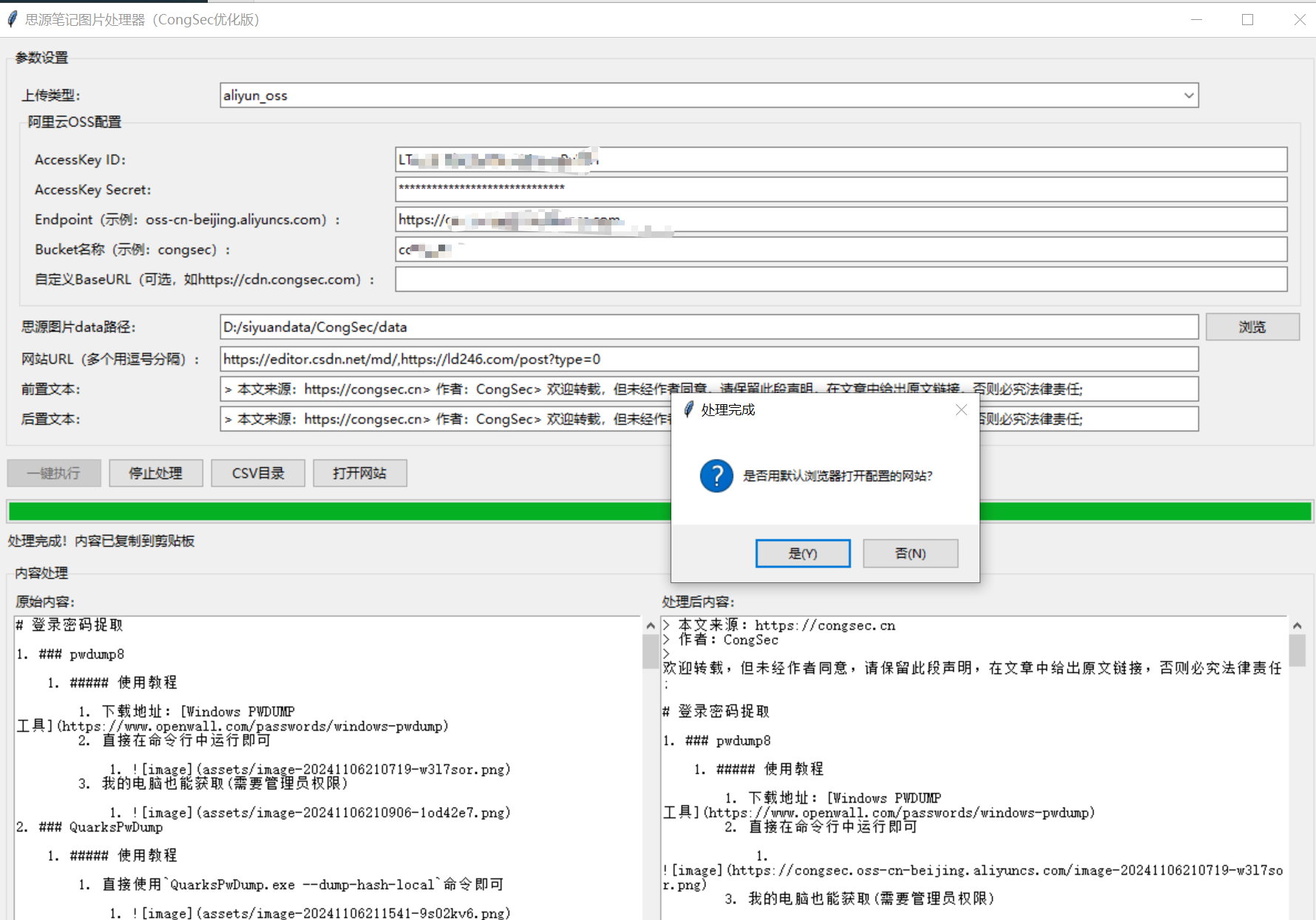Screen dimensions: 1316x920
Task: Click the 前置文本 input field
Action: click(709, 389)
